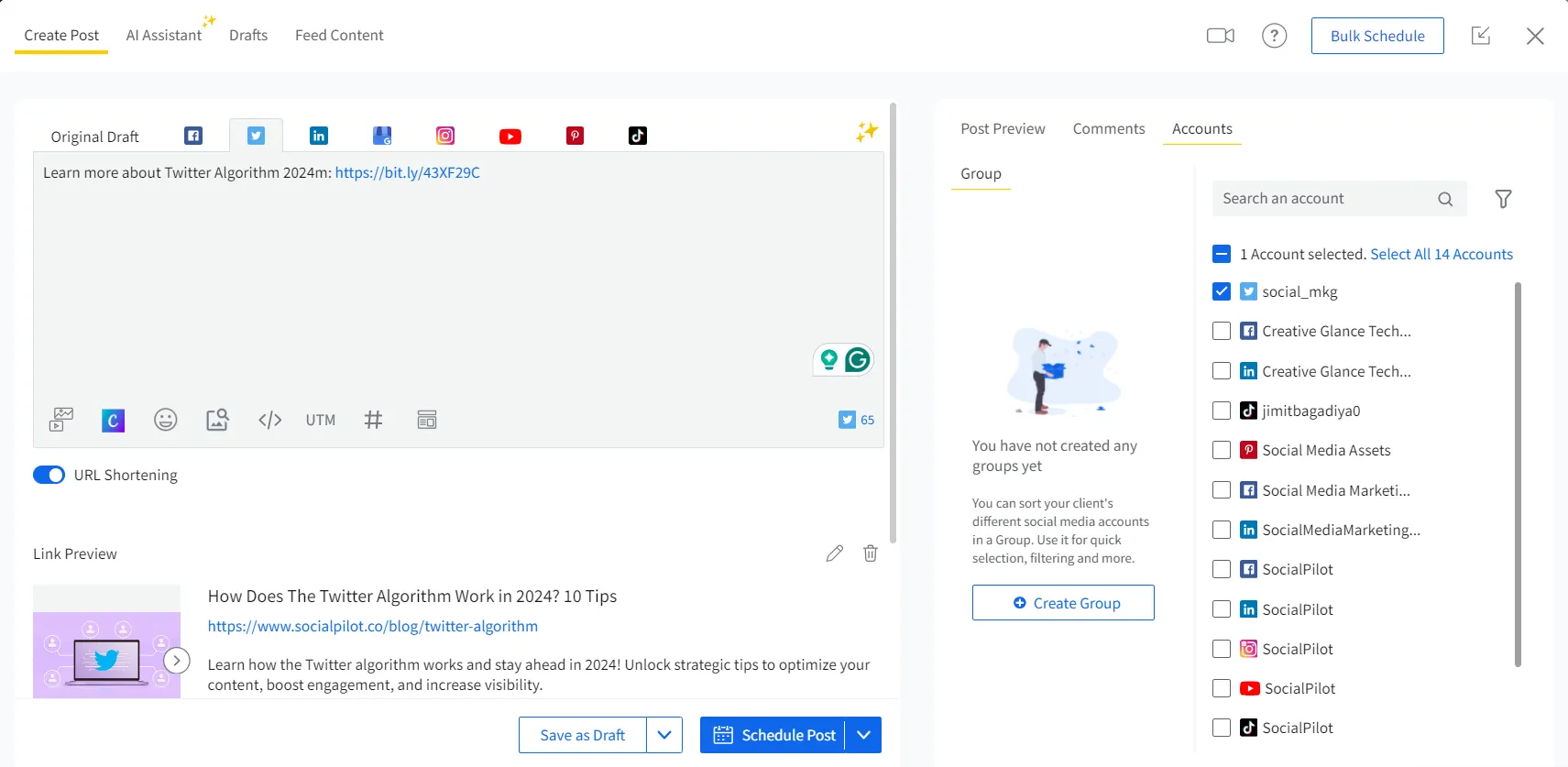The width and height of the screenshot is (1568, 767).
Task: Switch to the Post Preview tab
Action: click(x=1003, y=129)
